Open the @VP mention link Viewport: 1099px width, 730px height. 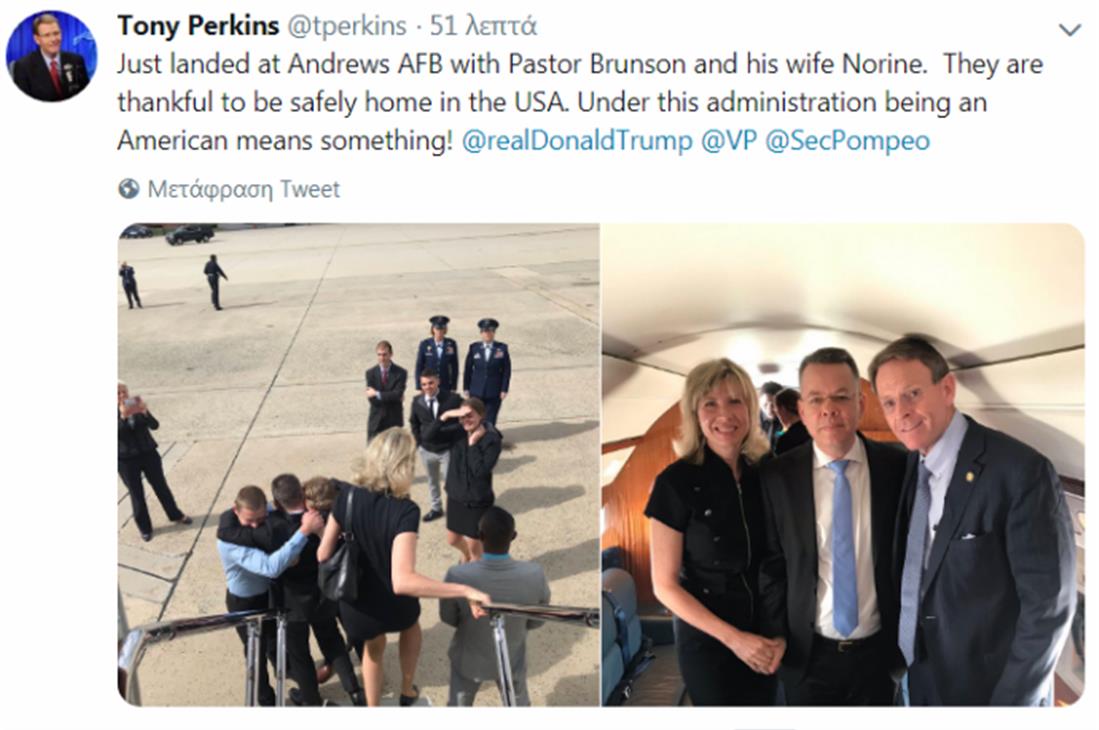click(x=728, y=141)
